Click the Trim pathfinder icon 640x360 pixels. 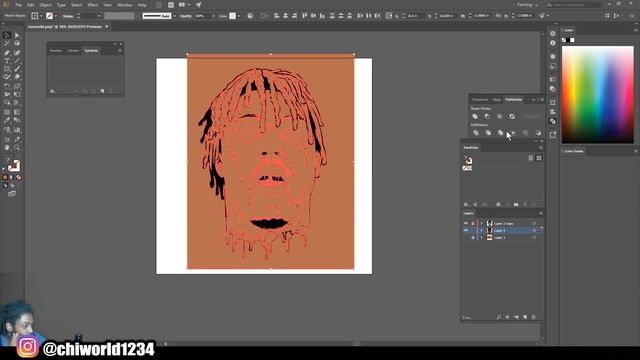point(488,133)
